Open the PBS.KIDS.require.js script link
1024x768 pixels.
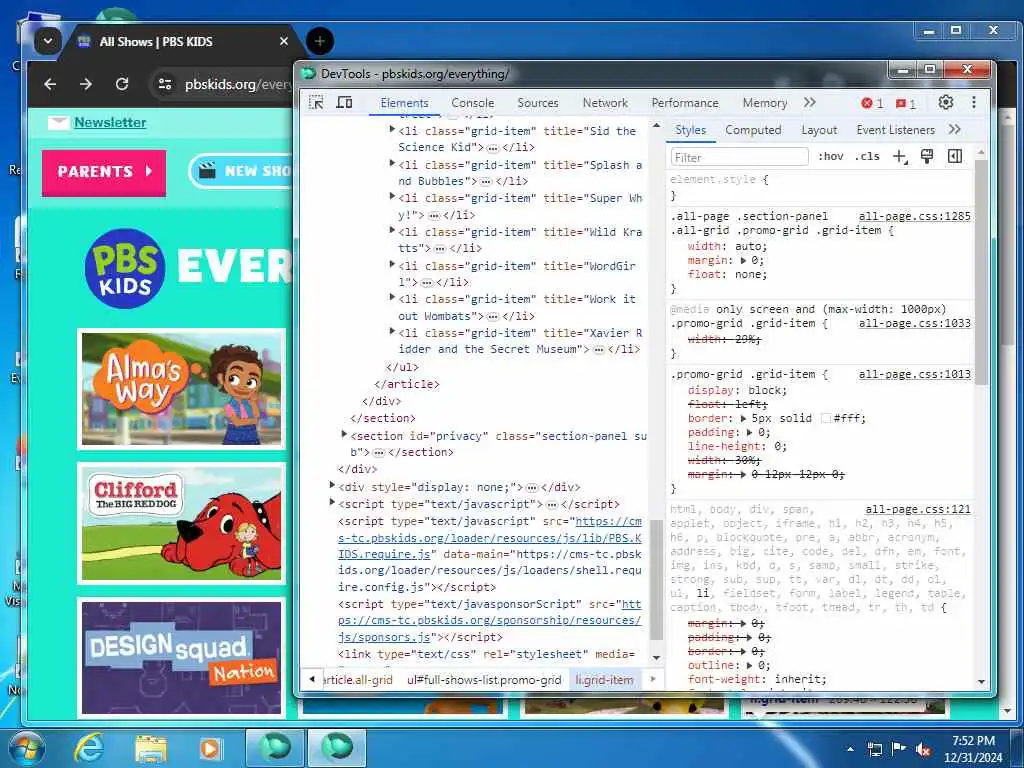pos(490,538)
